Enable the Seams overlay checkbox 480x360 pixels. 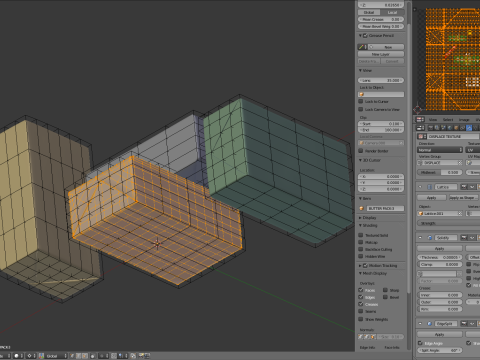click(x=361, y=311)
